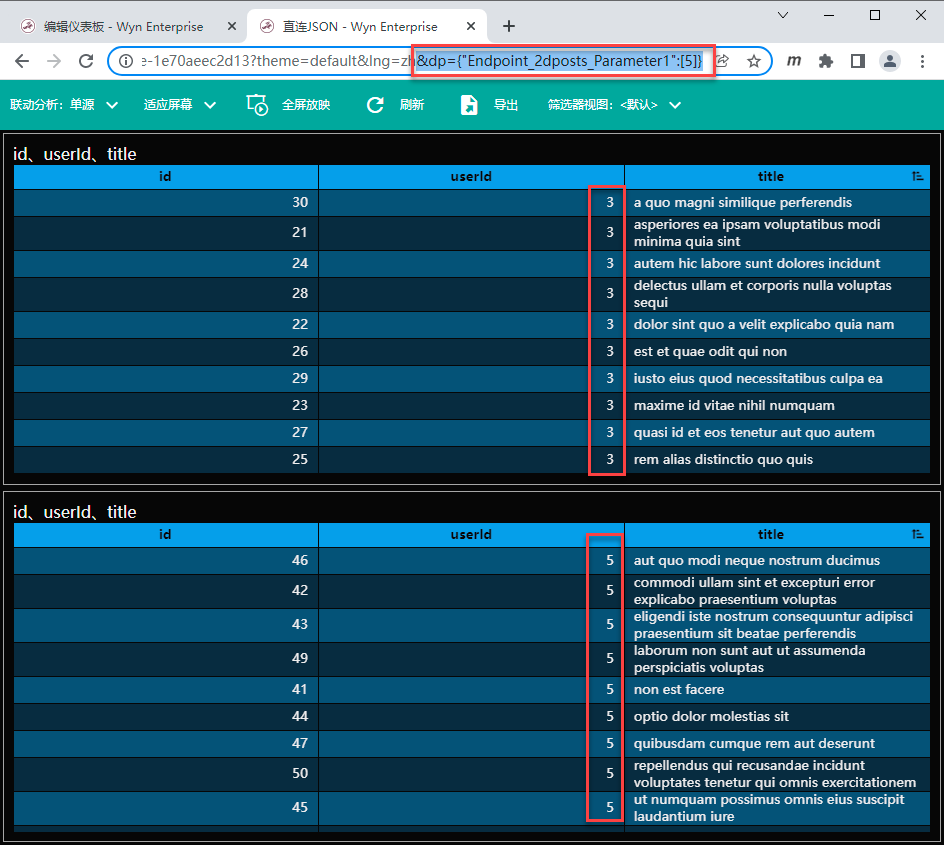Click 'ut numquam possimus omnis eius' cell
This screenshot has height=845, width=944.
tap(777, 808)
